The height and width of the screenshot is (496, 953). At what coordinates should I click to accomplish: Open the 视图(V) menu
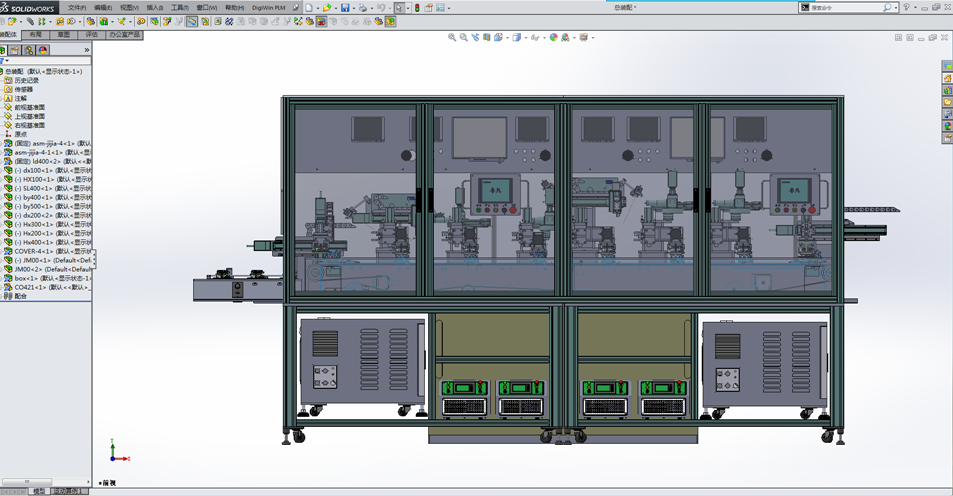coord(129,8)
